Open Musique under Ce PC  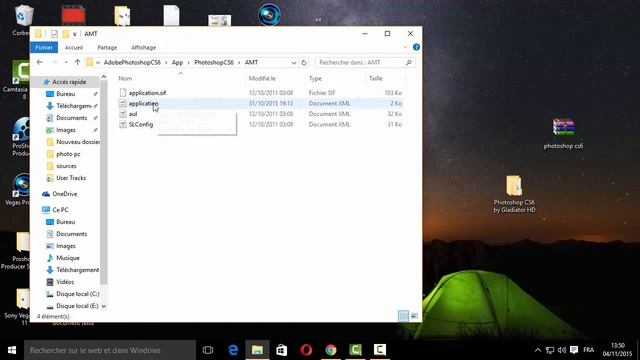[68, 258]
